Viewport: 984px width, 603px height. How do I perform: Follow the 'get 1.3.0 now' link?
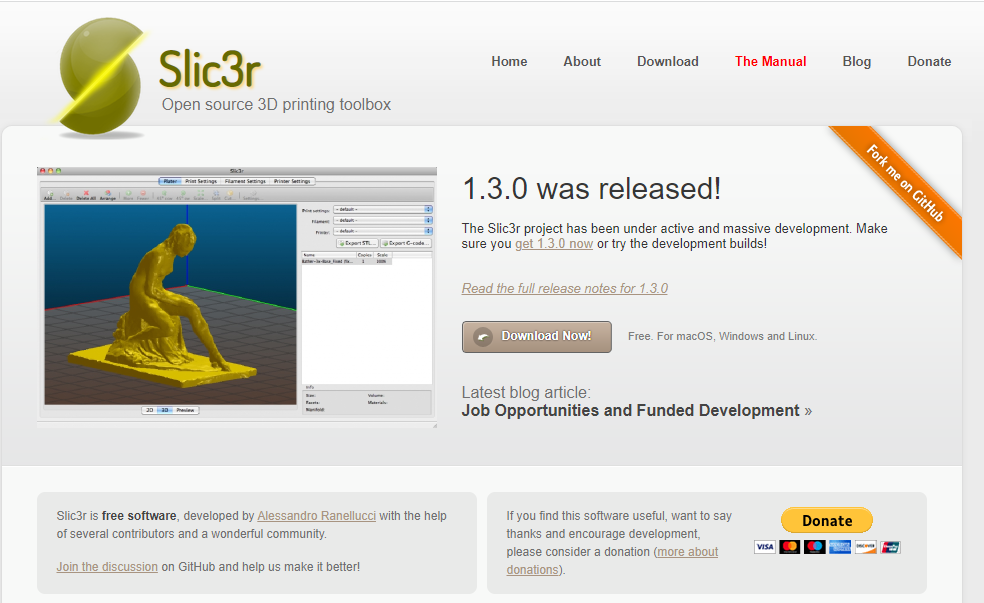[x=554, y=244]
